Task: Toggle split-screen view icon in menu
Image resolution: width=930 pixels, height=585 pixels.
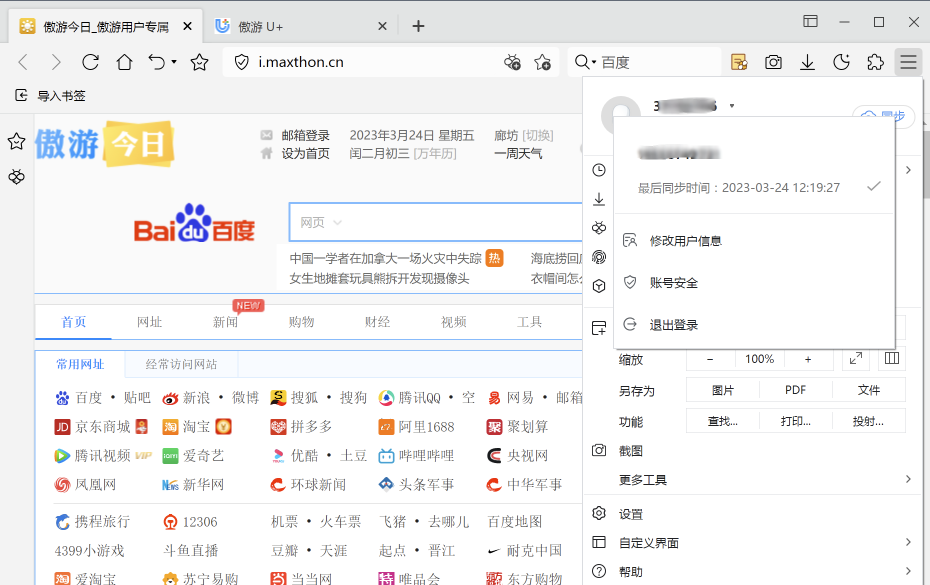Action: point(892,359)
